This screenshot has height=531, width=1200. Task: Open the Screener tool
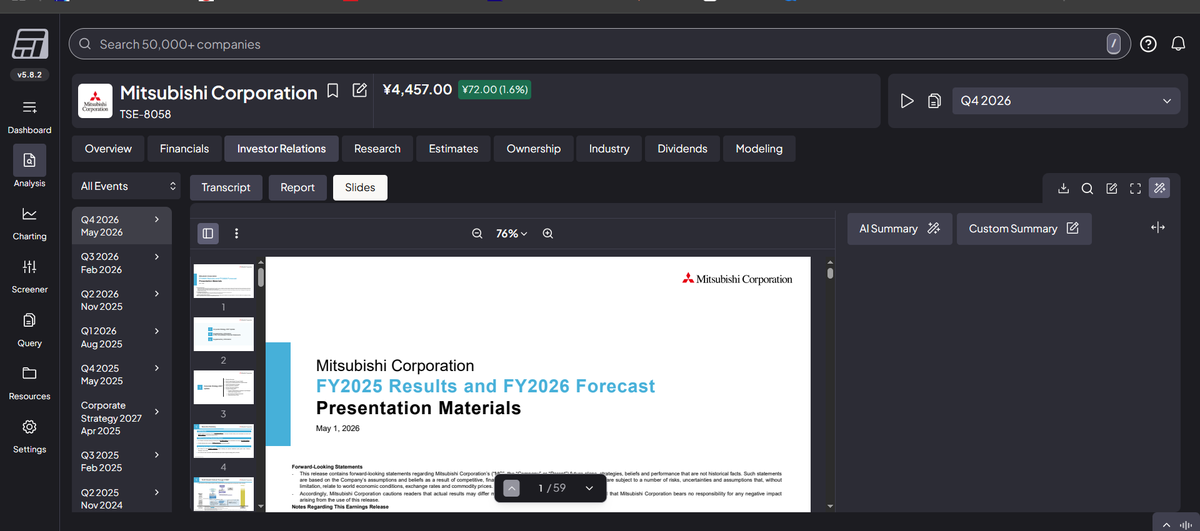(x=29, y=266)
